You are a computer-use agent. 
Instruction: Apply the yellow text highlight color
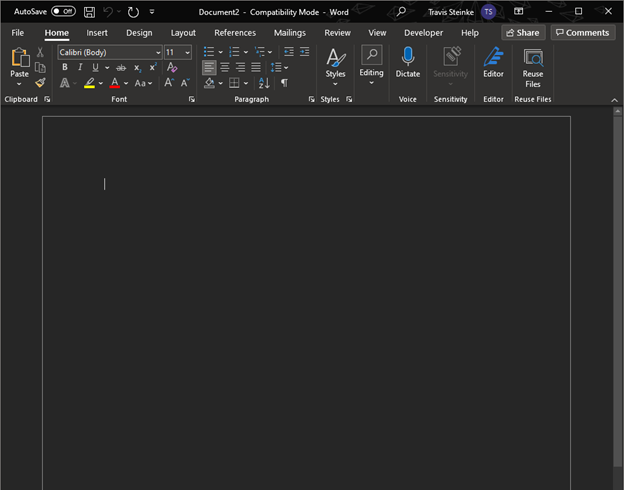click(x=89, y=83)
